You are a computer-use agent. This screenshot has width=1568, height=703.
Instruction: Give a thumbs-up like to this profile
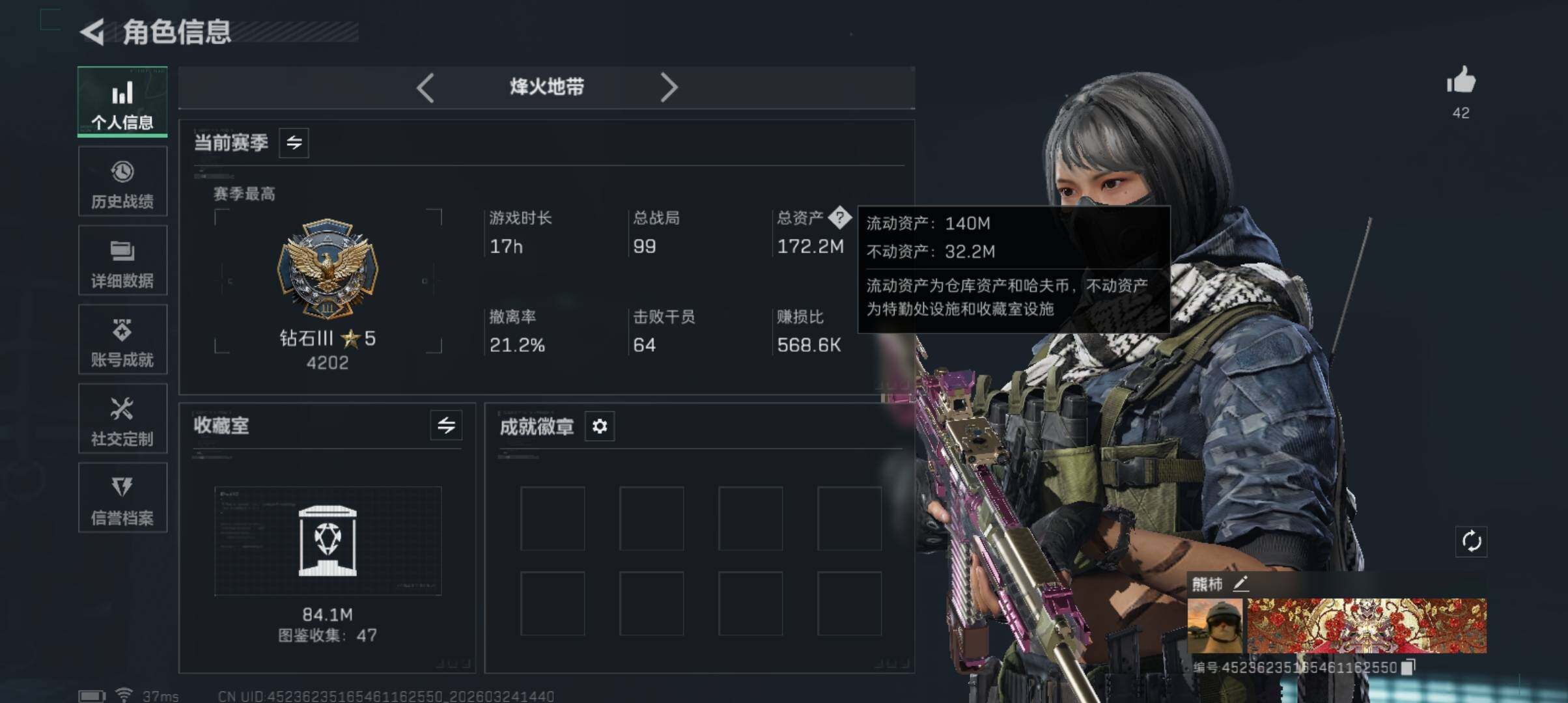[x=1461, y=81]
